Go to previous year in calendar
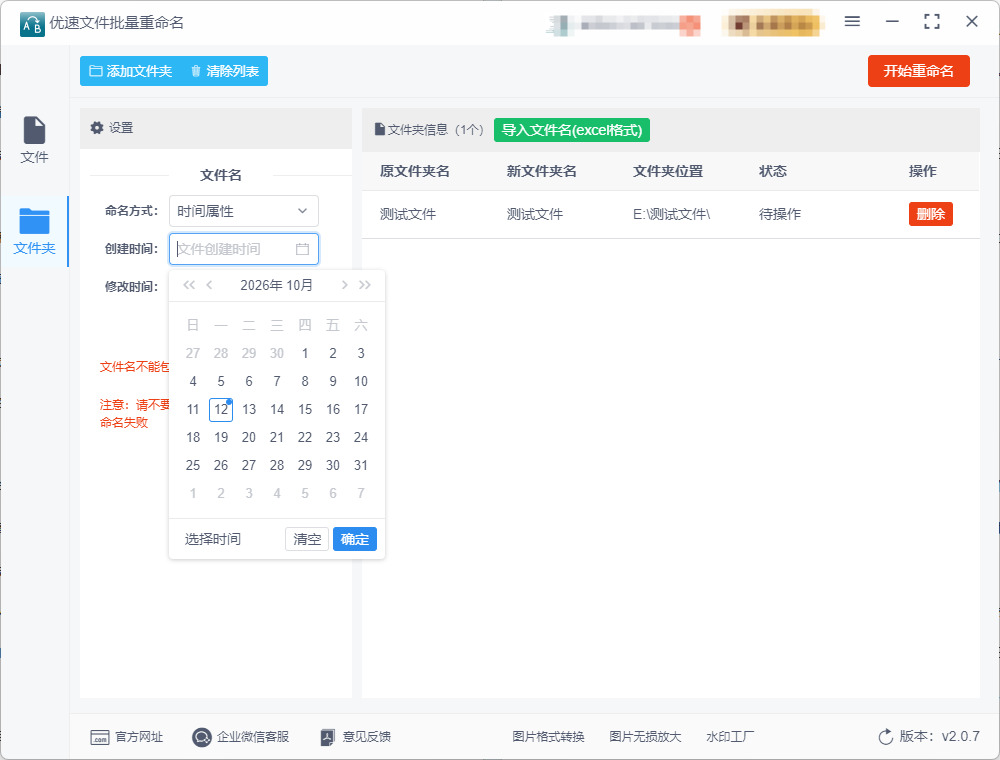 pyautogui.click(x=189, y=285)
